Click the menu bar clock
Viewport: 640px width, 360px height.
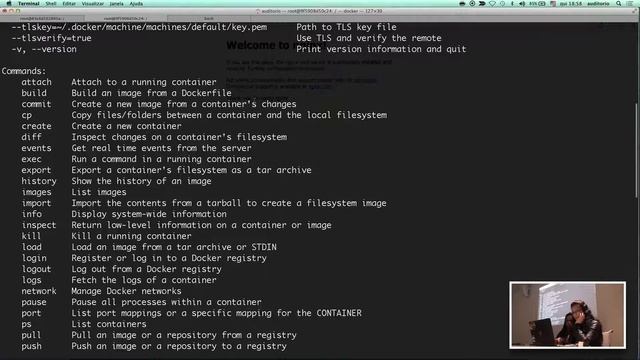pos(571,4)
